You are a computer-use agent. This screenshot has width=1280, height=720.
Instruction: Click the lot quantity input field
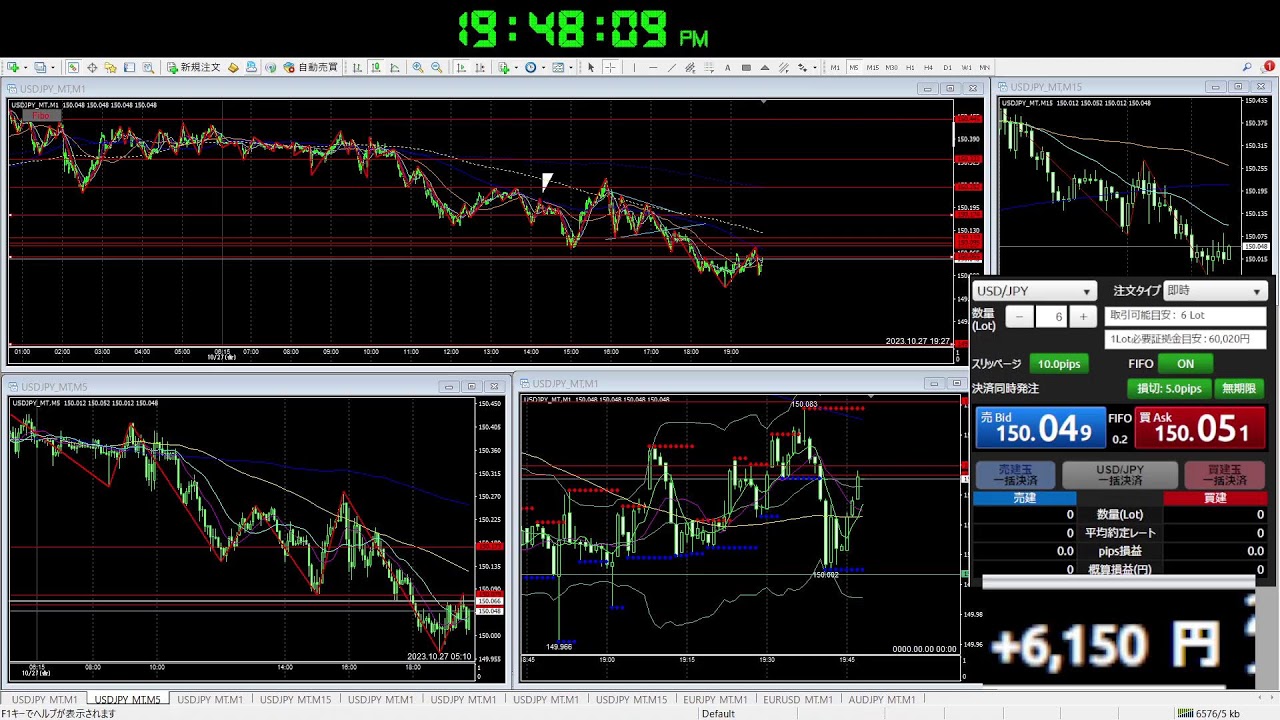coord(1051,317)
